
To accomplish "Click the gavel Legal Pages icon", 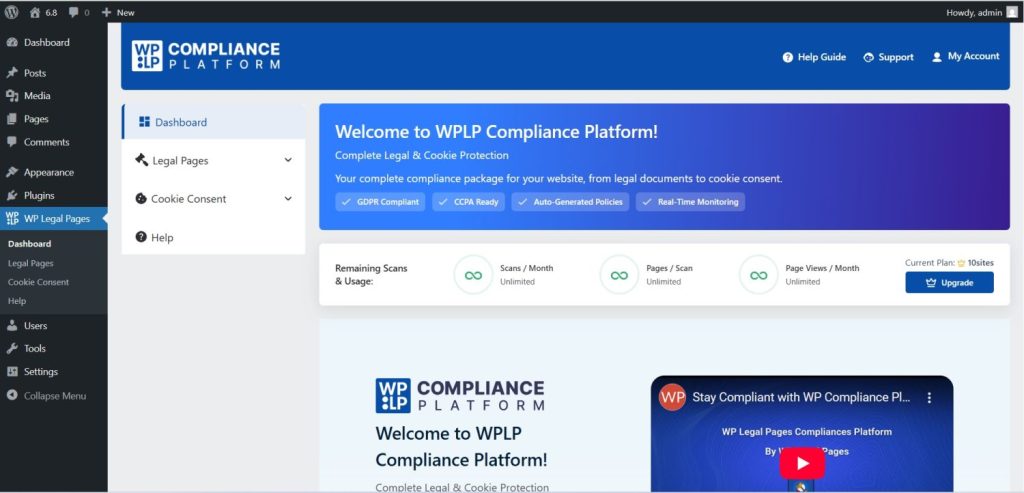I will [x=141, y=160].
